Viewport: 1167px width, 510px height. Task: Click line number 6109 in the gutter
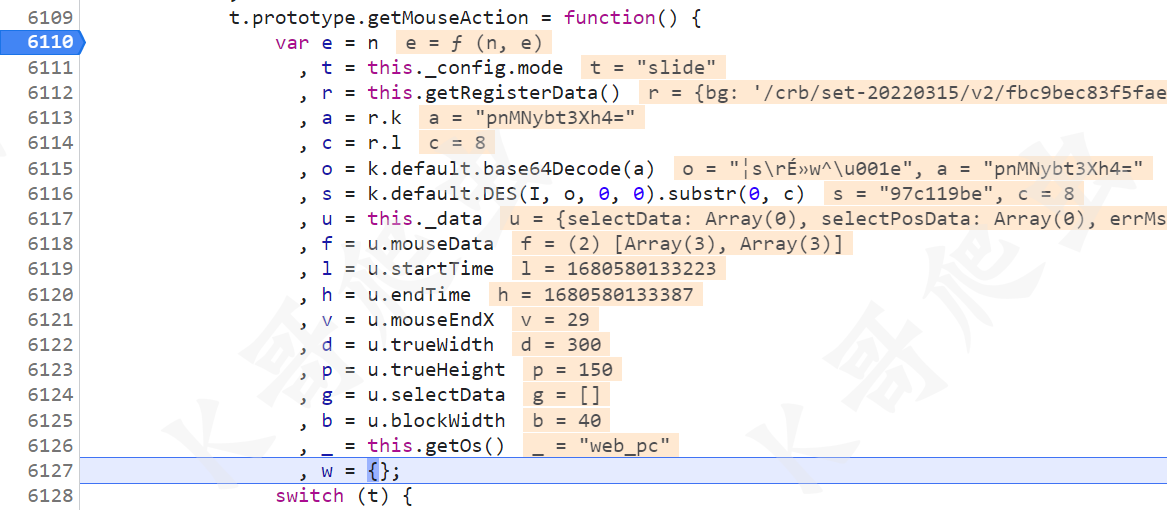point(51,17)
